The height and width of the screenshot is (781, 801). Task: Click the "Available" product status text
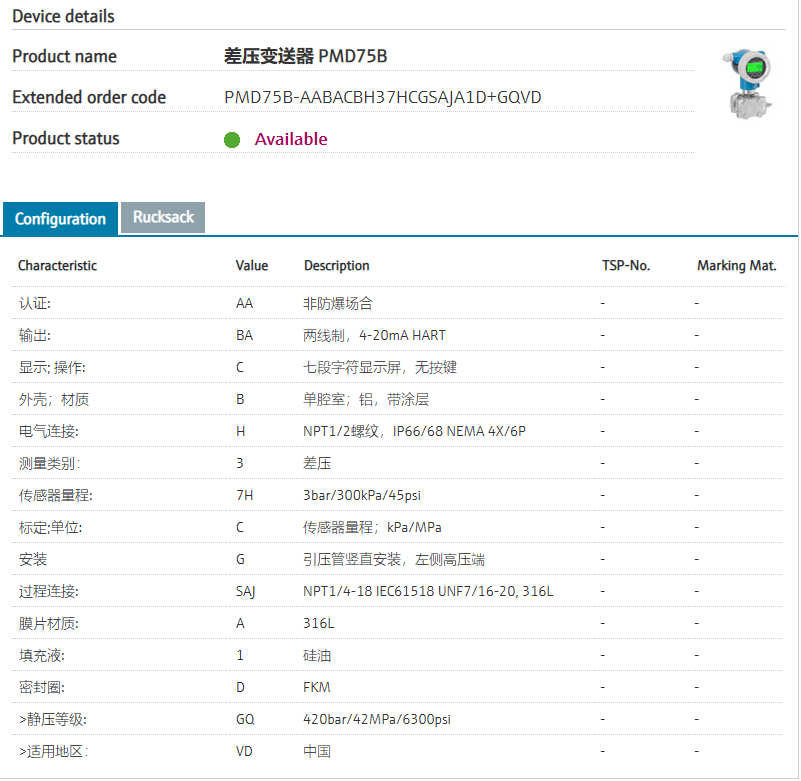click(291, 139)
